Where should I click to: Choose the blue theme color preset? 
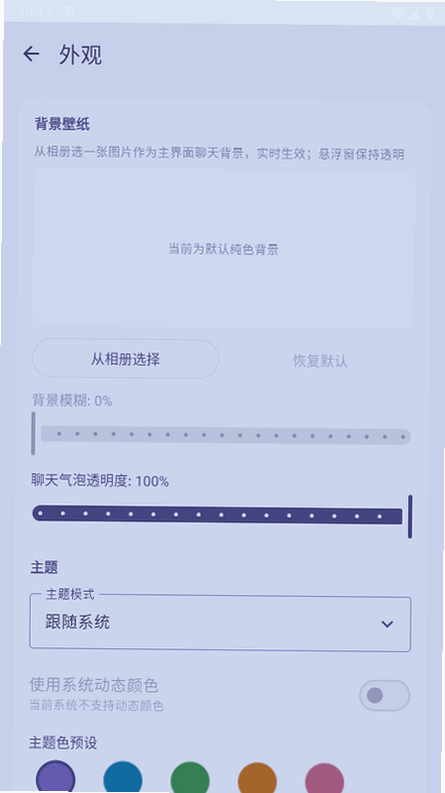[x=123, y=778]
